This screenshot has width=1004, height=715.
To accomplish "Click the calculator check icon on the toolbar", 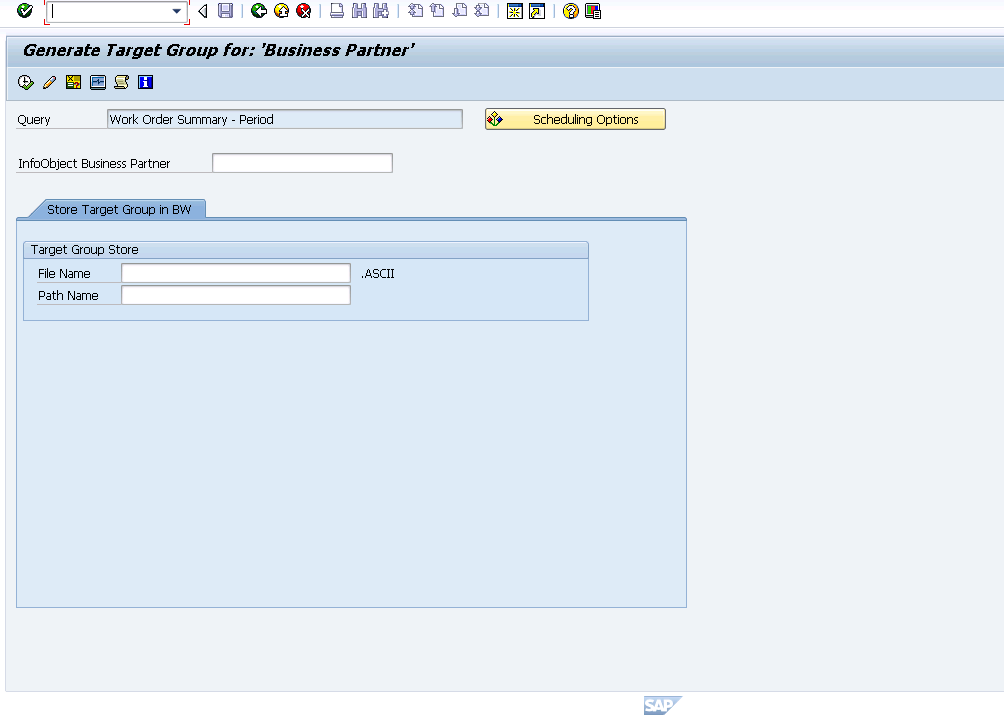I will click(73, 82).
